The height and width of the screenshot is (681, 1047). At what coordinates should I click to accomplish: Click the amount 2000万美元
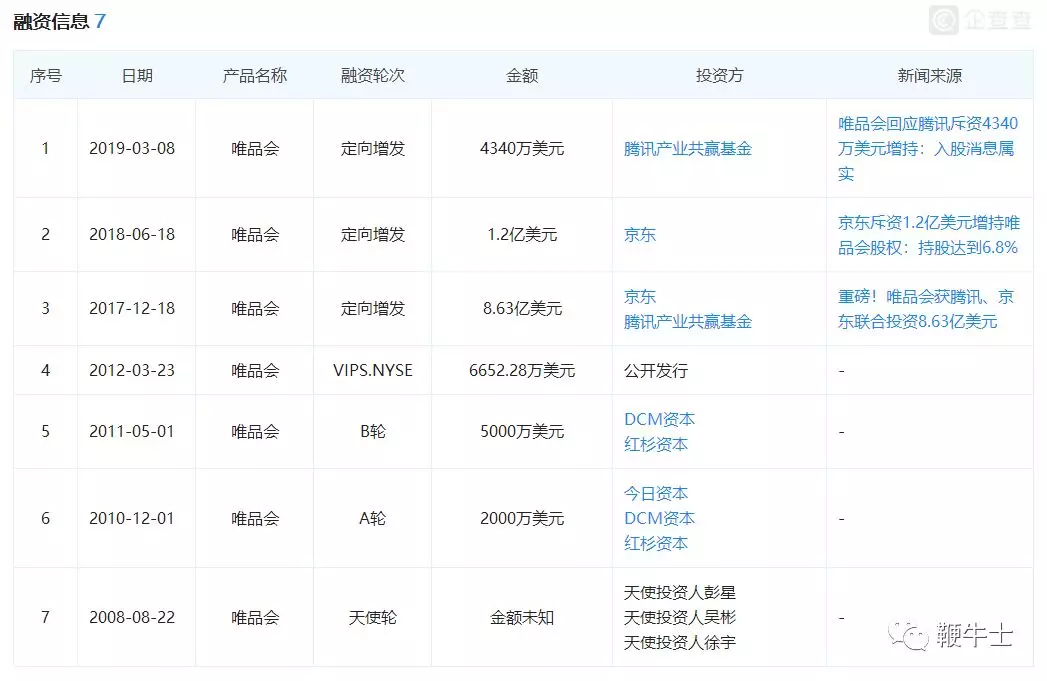click(522, 518)
